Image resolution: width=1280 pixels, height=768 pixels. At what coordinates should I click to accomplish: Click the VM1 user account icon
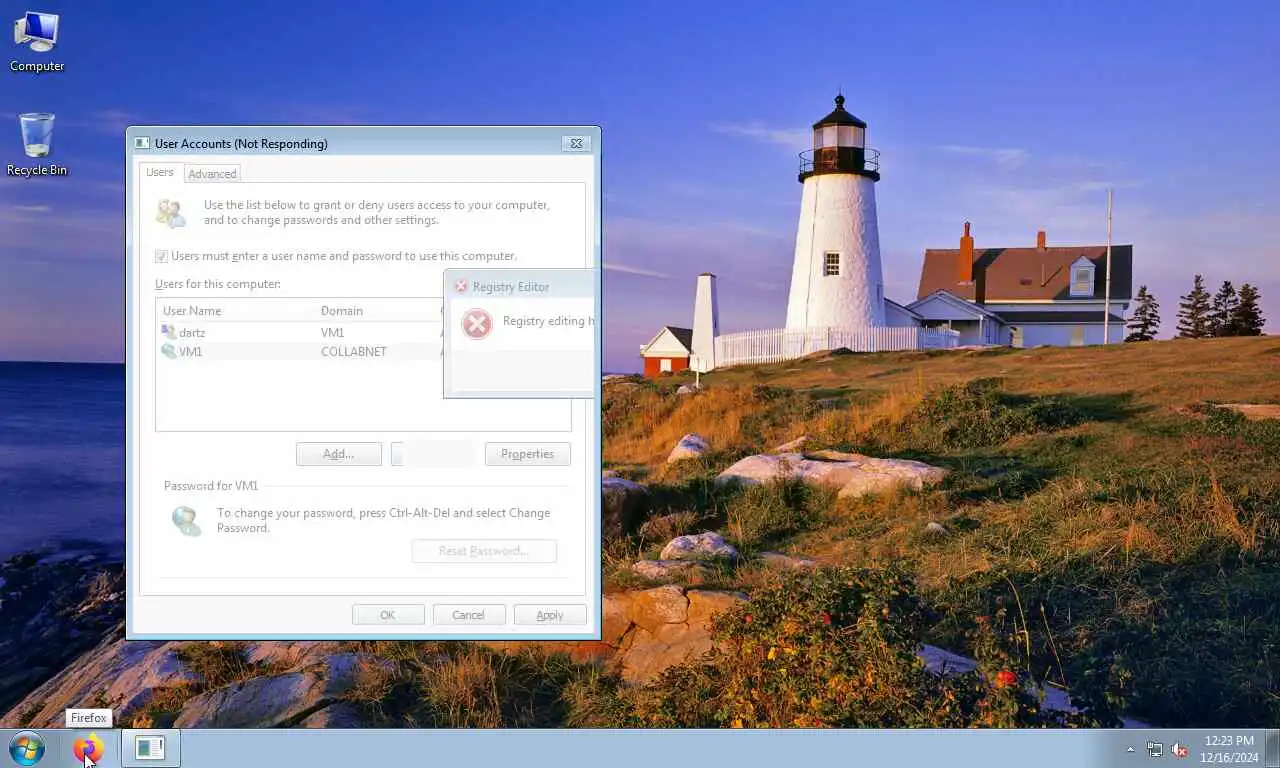point(169,351)
